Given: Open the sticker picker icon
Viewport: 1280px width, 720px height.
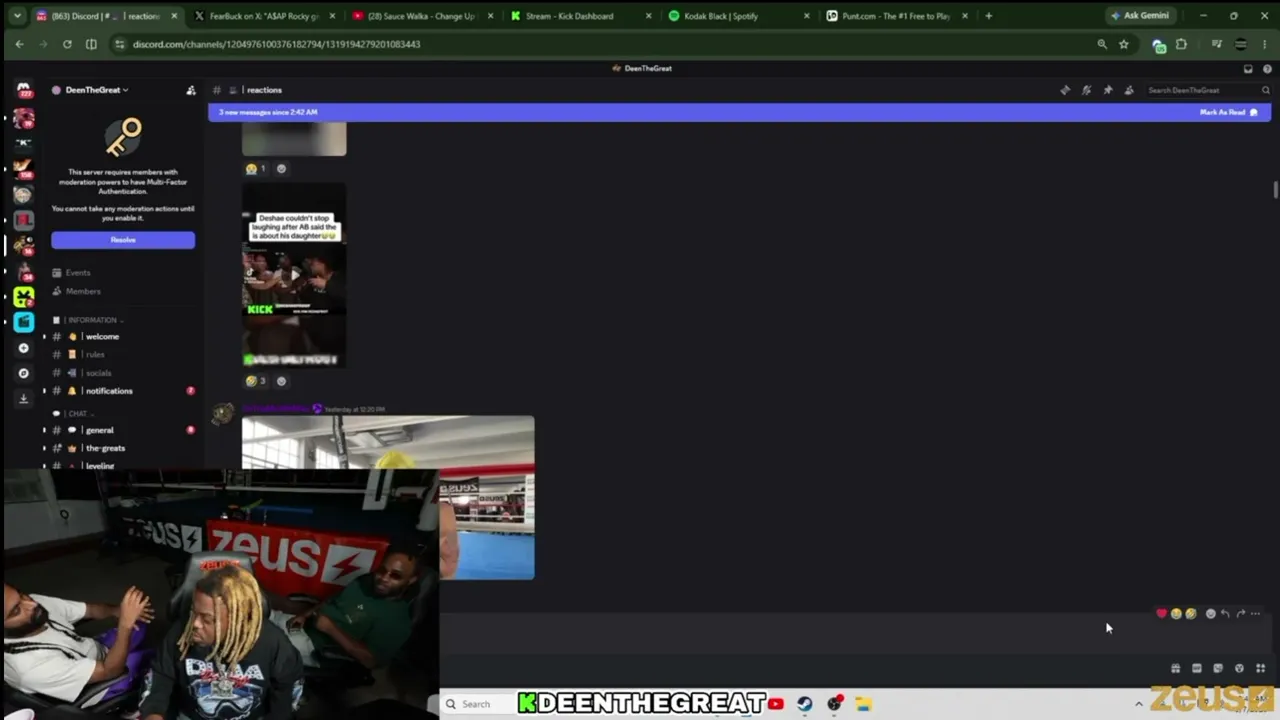Looking at the screenshot, I should [1218, 669].
